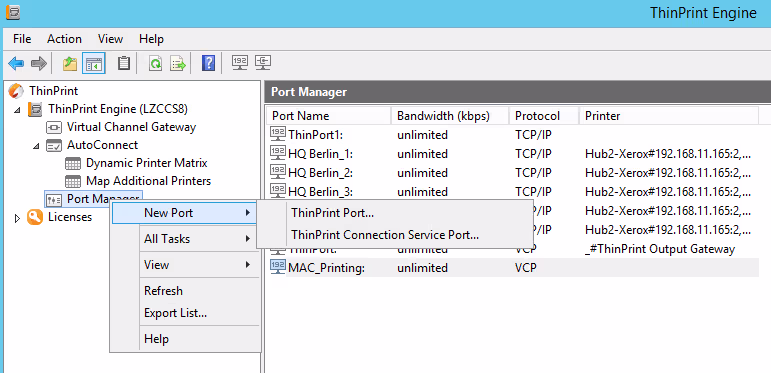Click the Virtual Channel Gateway icon
771x373 pixels.
54,127
